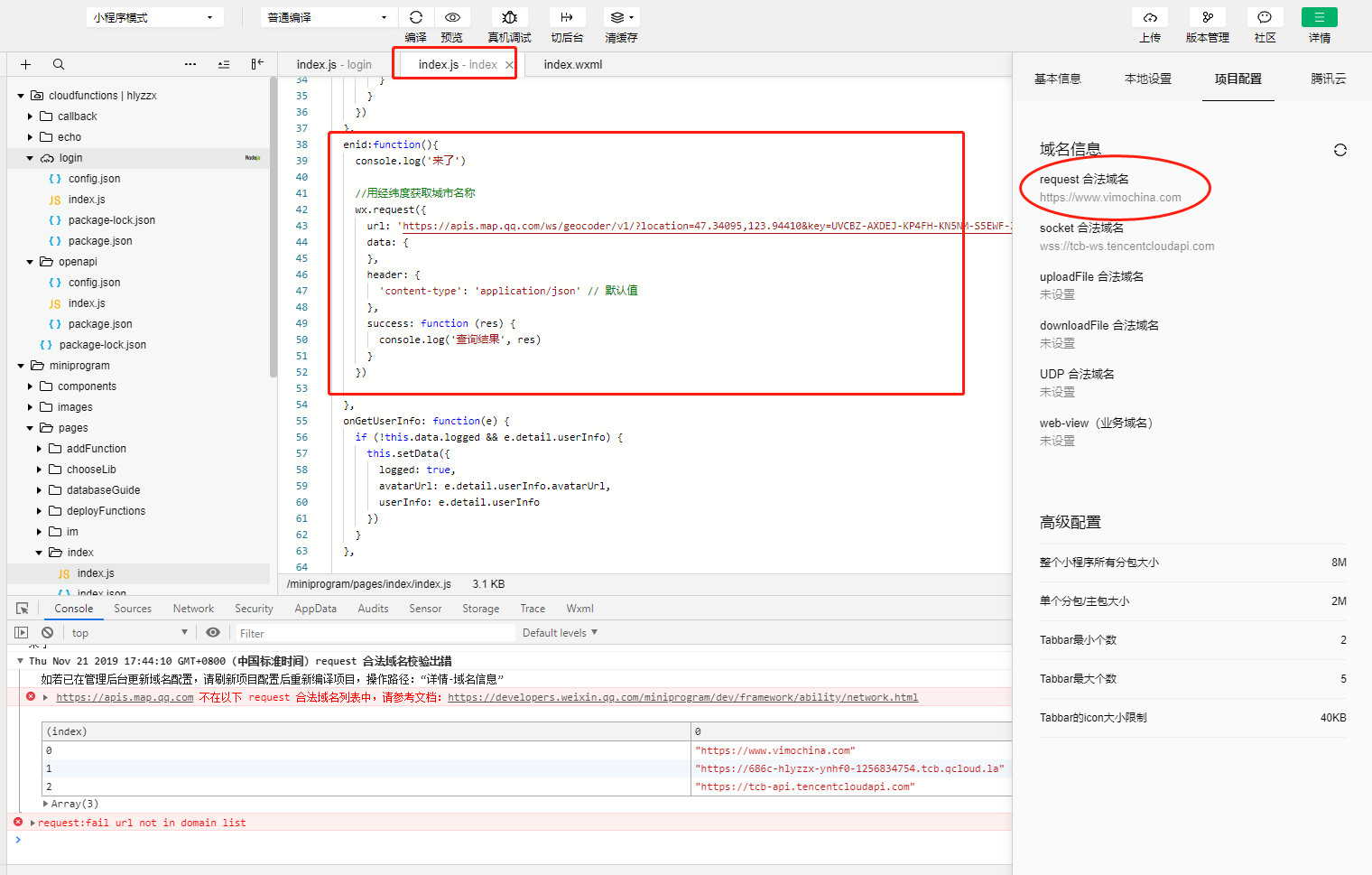Select the images folder
The width and height of the screenshot is (1372, 875).
pyautogui.click(x=75, y=407)
